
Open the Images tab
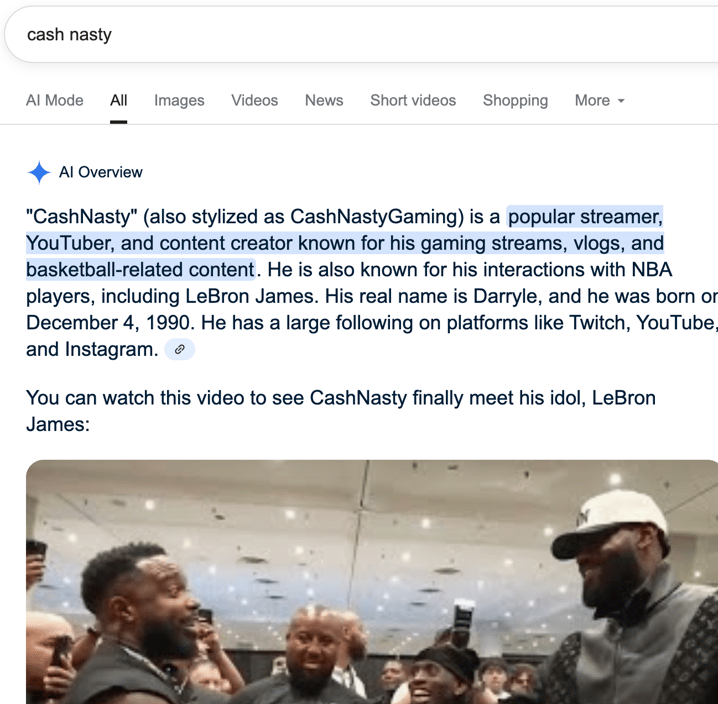tap(179, 100)
